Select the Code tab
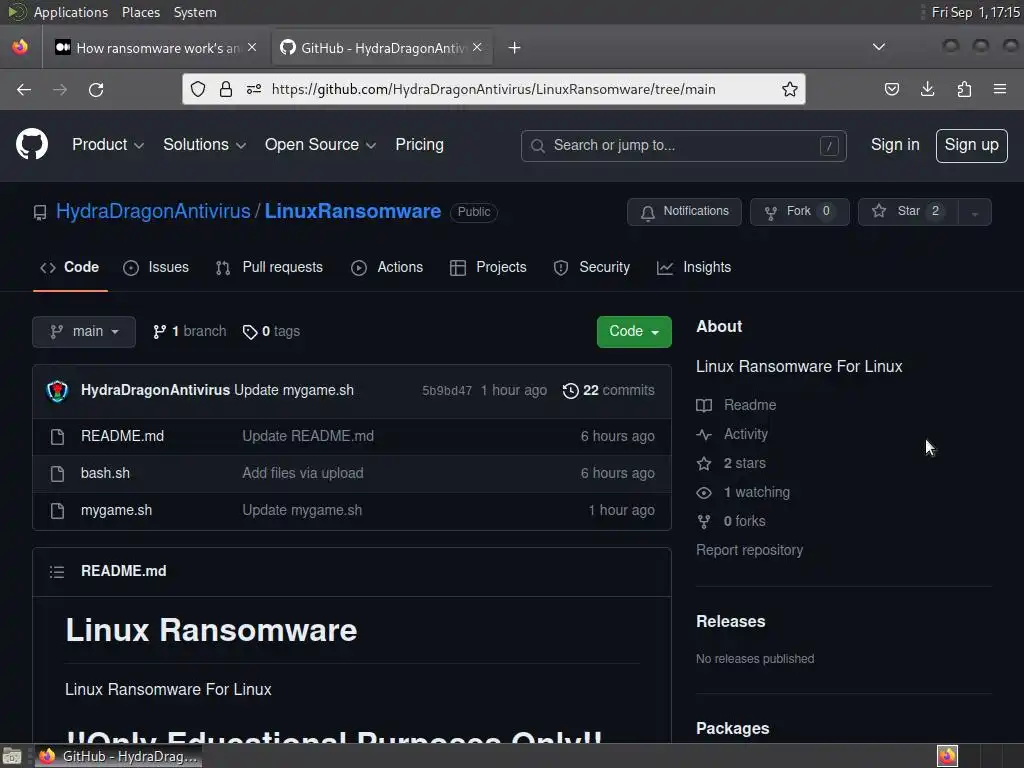This screenshot has height=768, width=1024. pos(69,268)
